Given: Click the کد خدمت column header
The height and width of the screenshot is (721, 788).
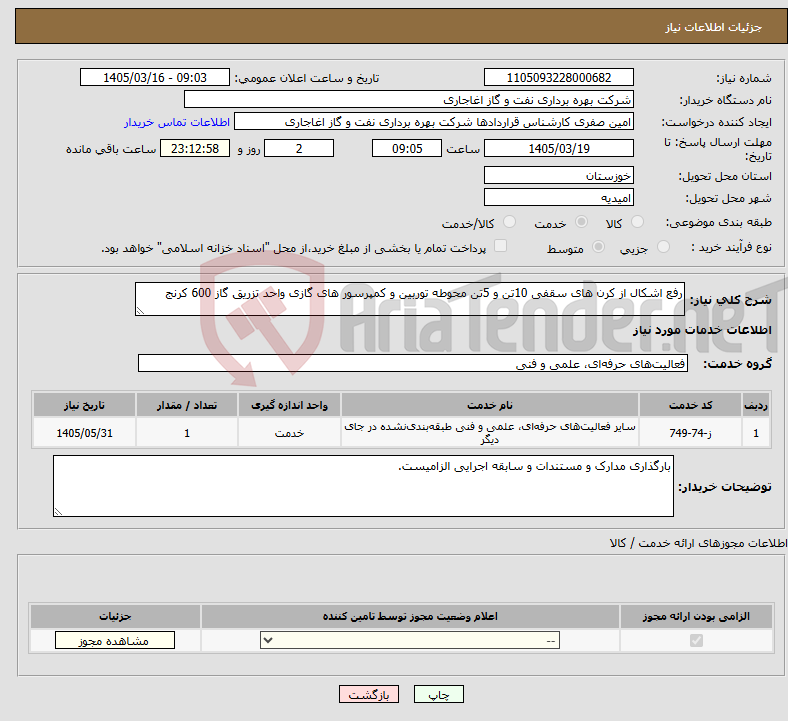Looking at the screenshot, I should pos(691,405).
